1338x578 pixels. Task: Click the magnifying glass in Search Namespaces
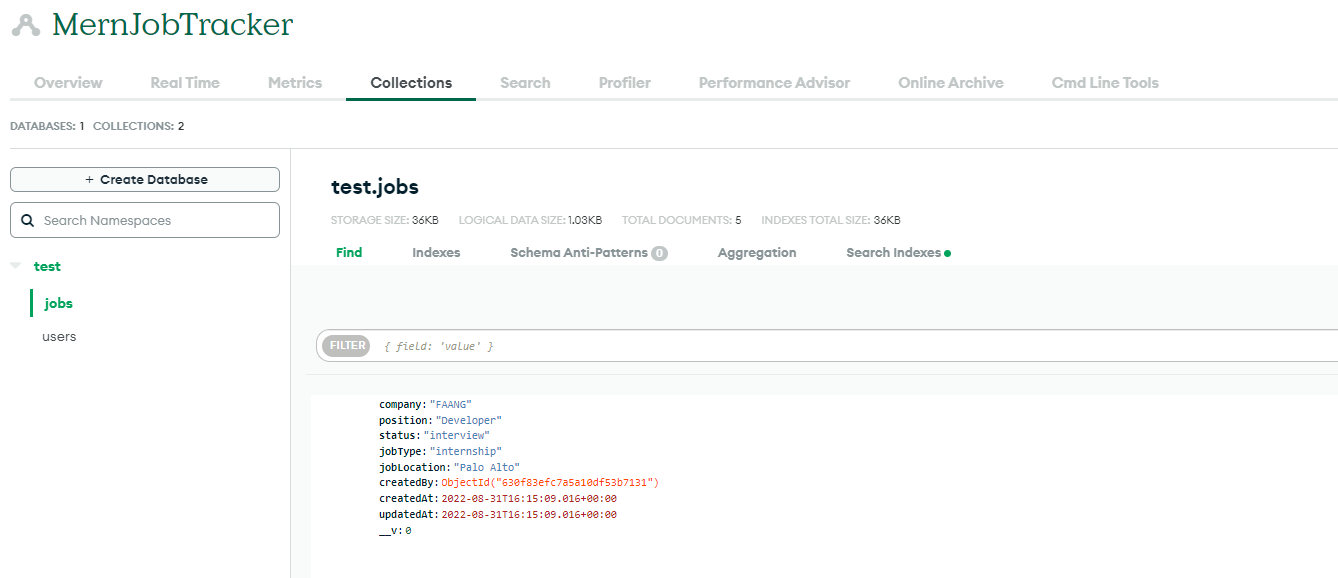tap(27, 219)
